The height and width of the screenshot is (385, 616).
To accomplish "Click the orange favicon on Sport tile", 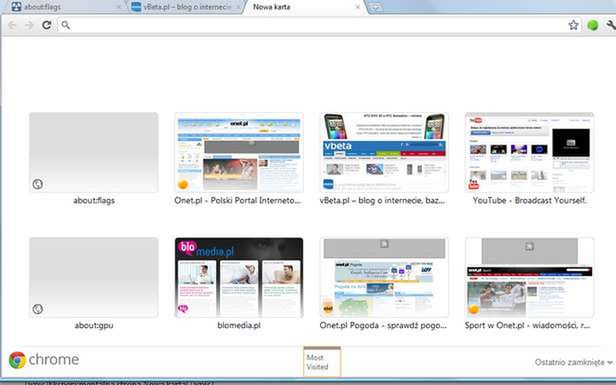I will (473, 309).
